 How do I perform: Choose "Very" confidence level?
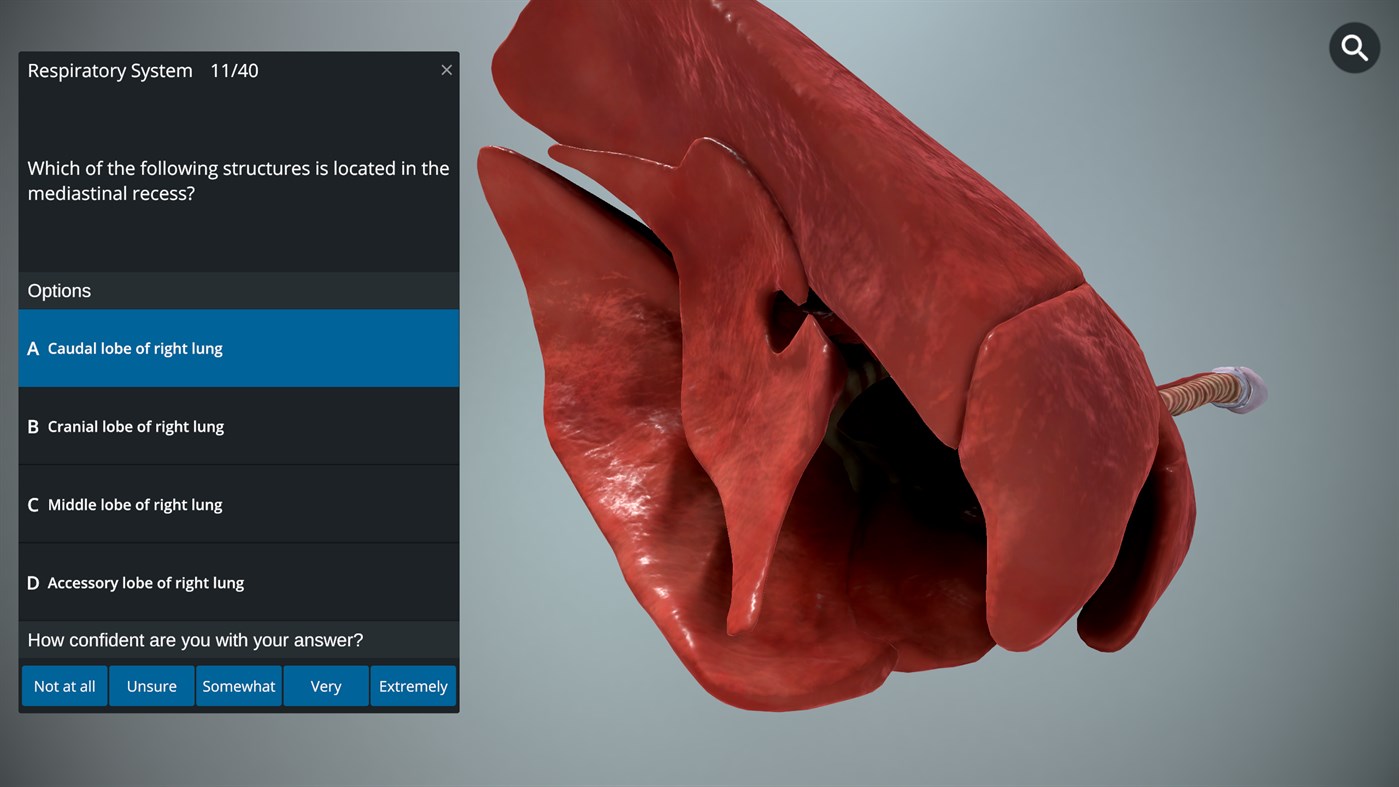point(325,686)
